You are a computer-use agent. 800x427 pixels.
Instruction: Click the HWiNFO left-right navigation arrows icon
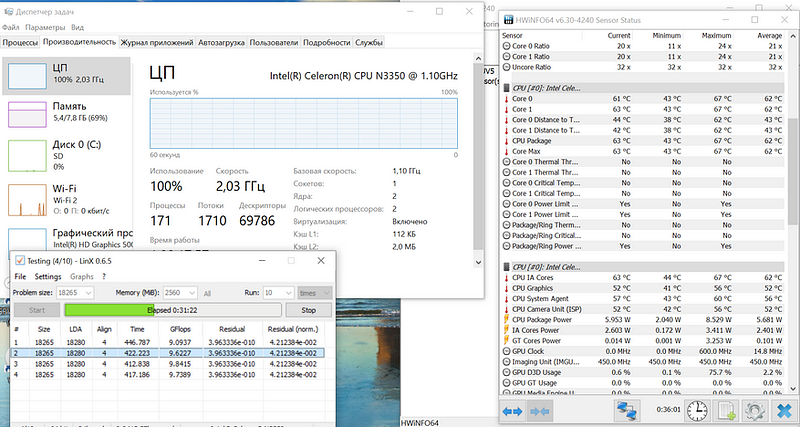pyautogui.click(x=514, y=409)
